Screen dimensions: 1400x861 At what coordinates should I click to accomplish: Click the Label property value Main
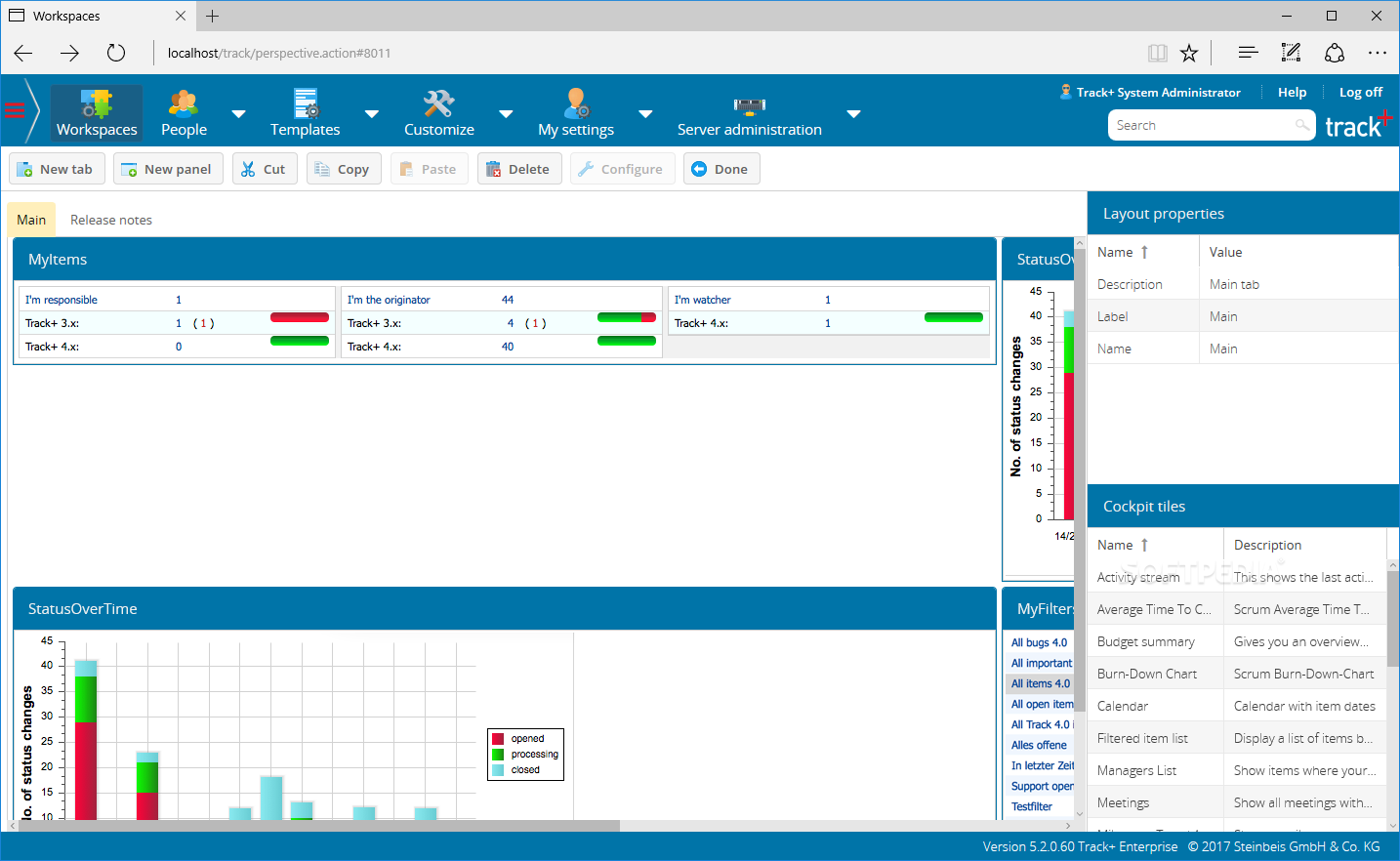tap(1223, 316)
